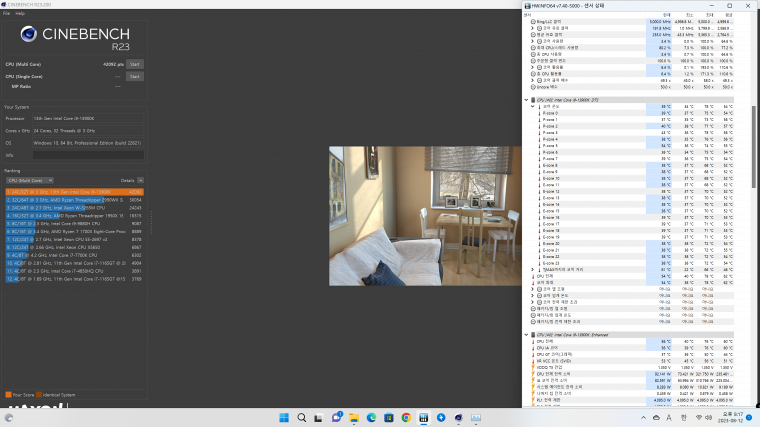Expand the core thermal throttling row
Image resolution: width=760 pixels, height=427 pixels.
(x=533, y=289)
